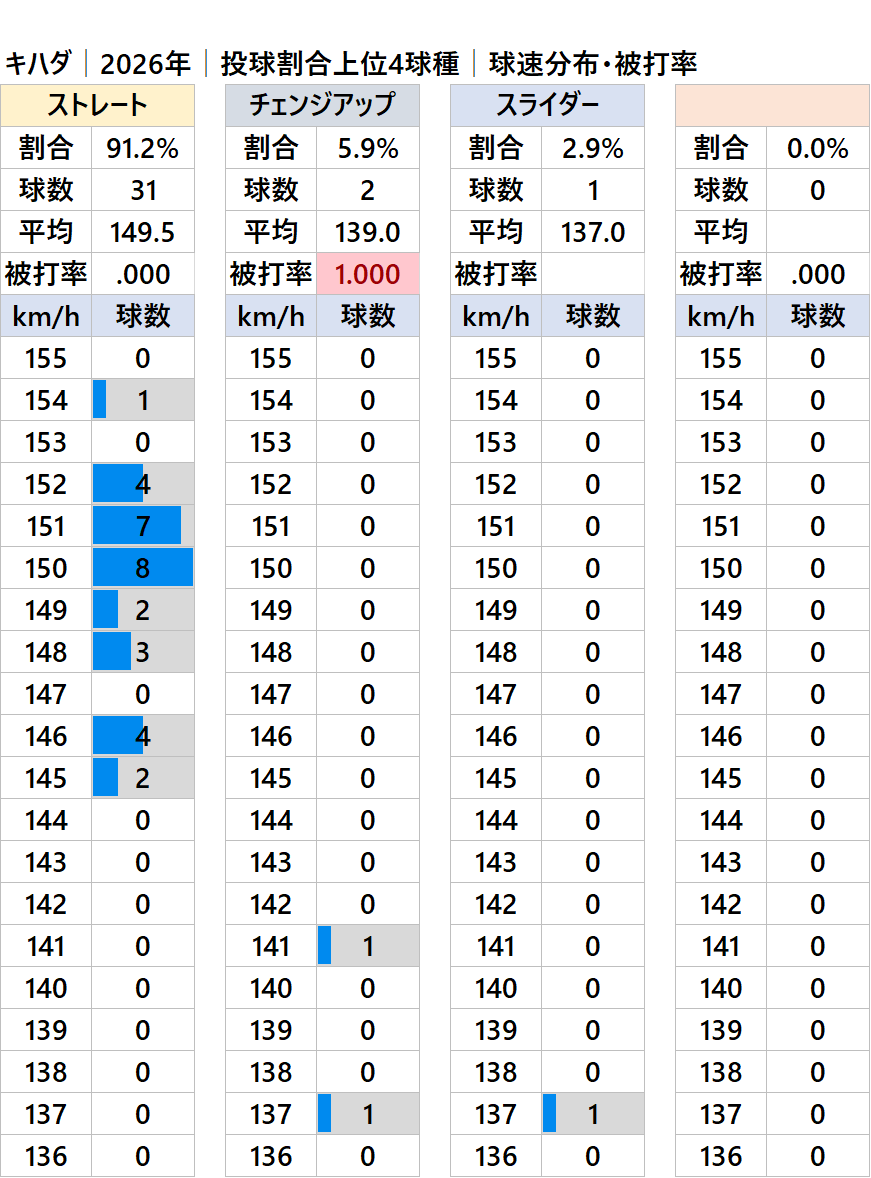
Task: Select the スライダー header cell
Action: (547, 106)
